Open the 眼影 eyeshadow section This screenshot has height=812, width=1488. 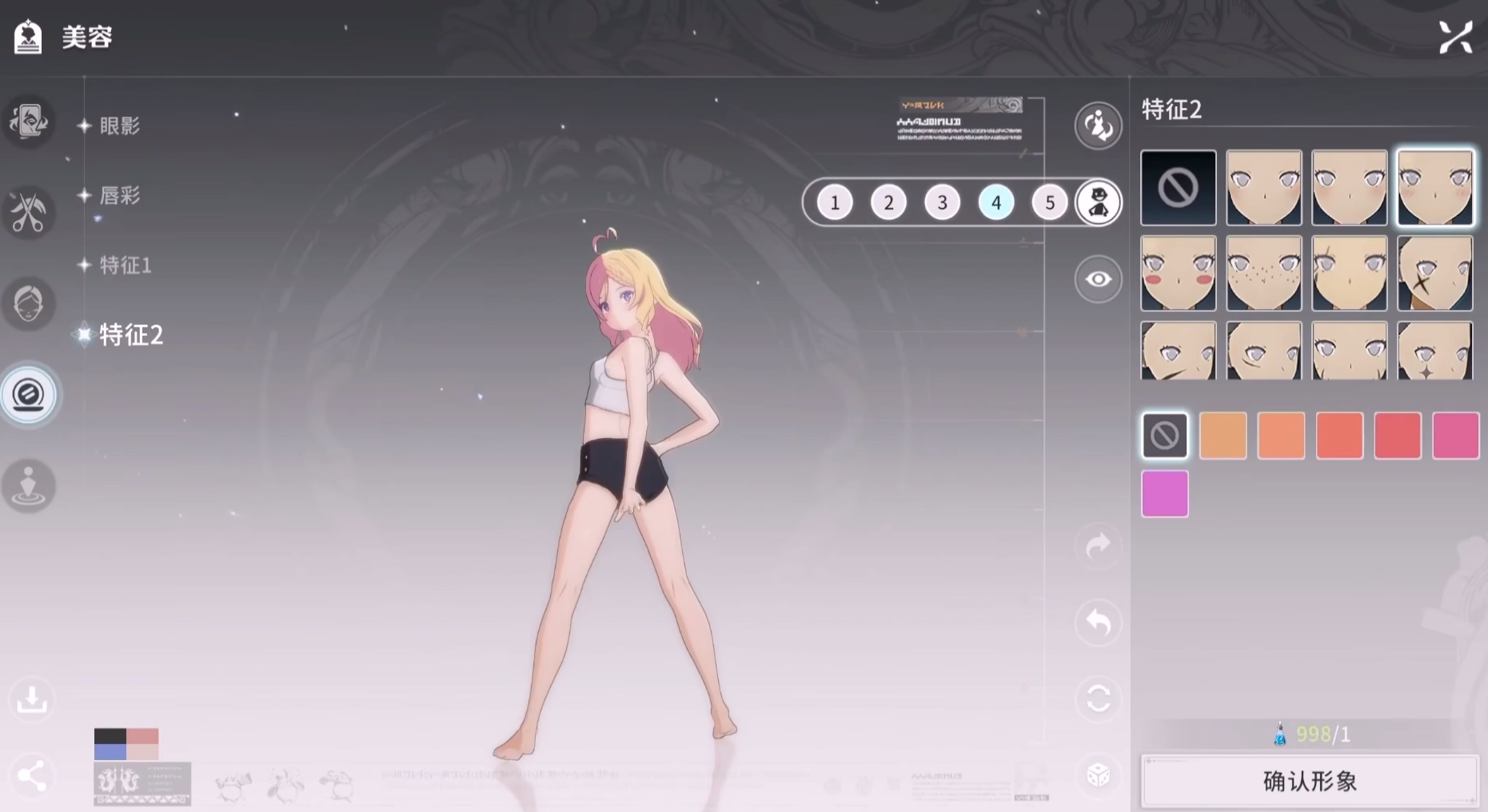[119, 125]
